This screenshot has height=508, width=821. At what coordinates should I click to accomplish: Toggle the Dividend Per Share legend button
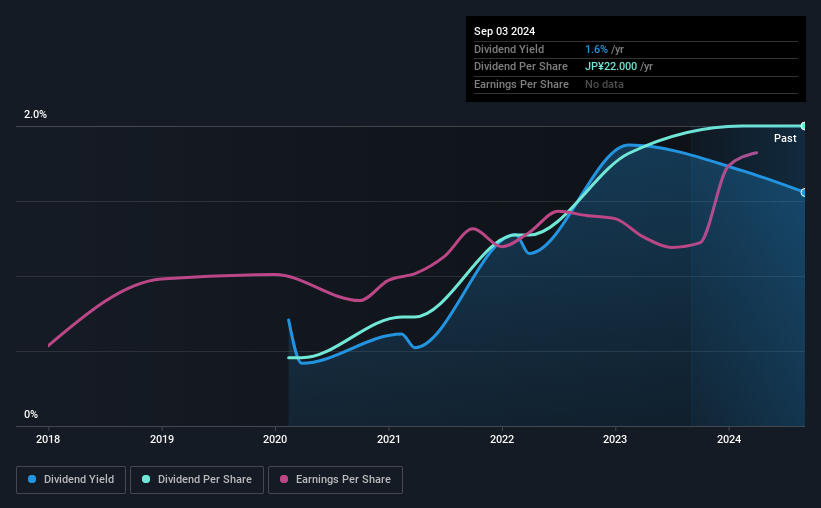tap(197, 480)
